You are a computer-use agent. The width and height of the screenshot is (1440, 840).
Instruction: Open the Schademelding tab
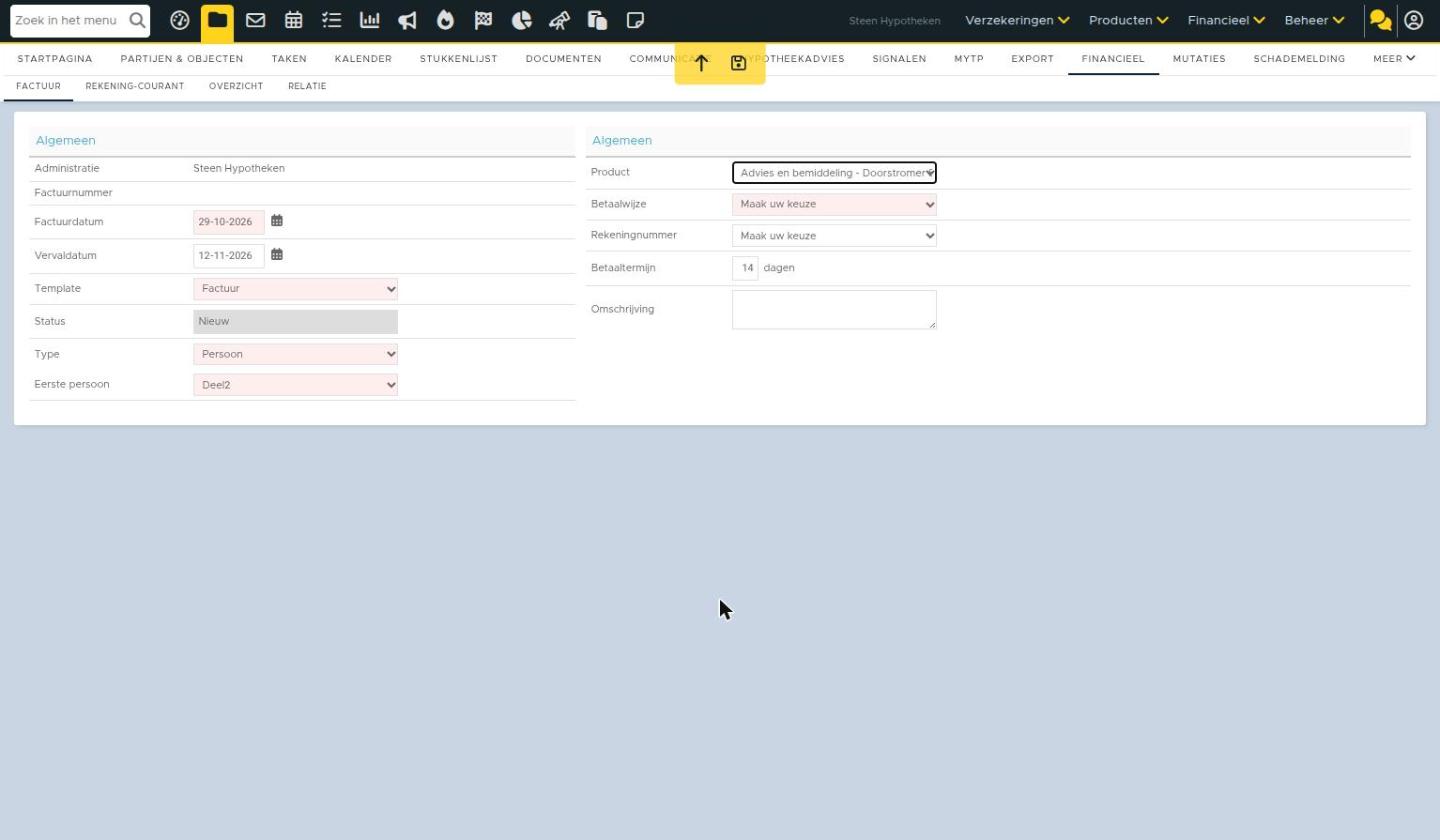click(x=1299, y=59)
